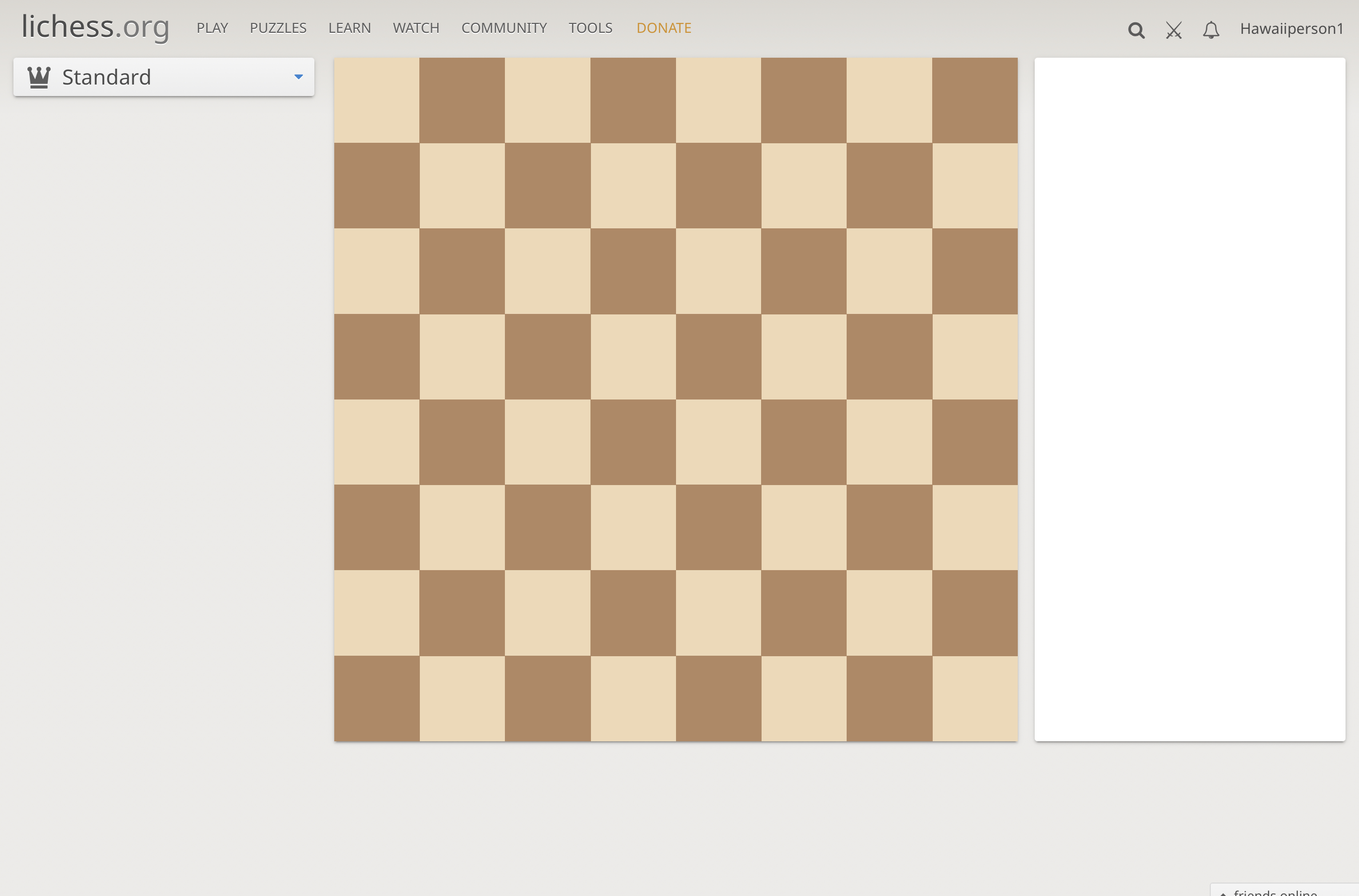This screenshot has width=1359, height=896.
Task: Open the PLAY menu
Action: [212, 28]
